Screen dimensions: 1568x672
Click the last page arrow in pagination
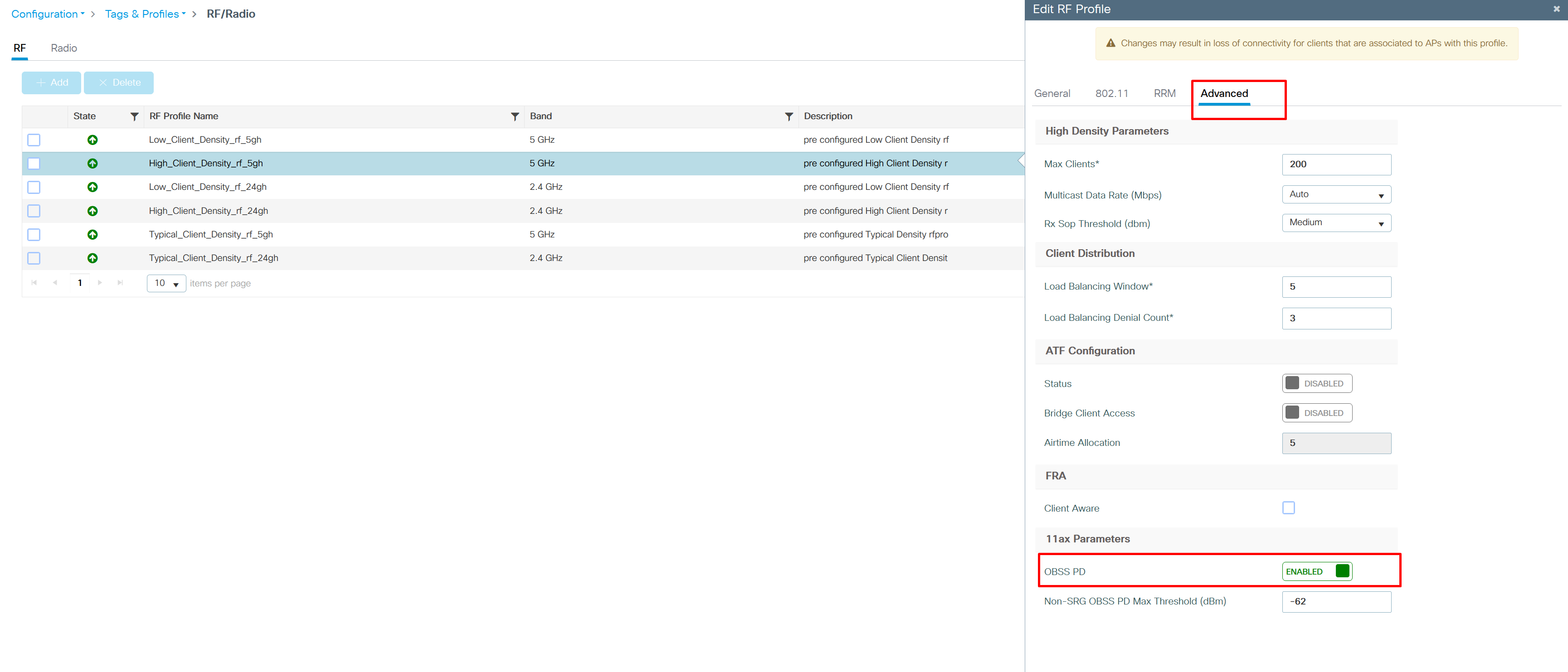[x=120, y=283]
